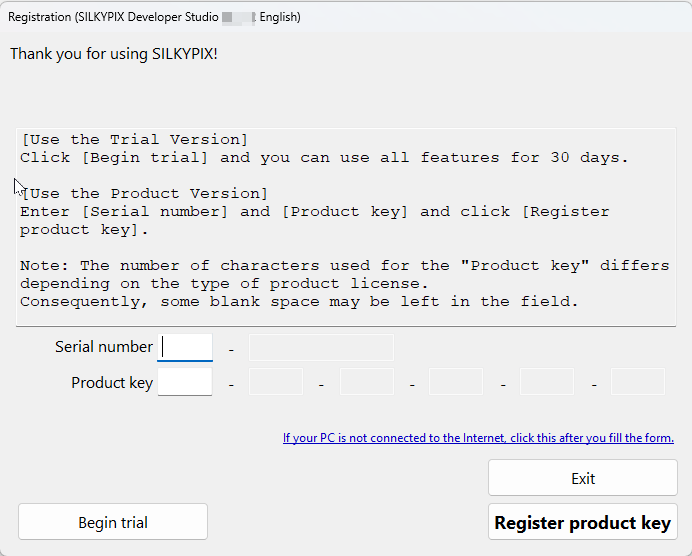This screenshot has height=556, width=692.
Task: Select the second Product key field
Action: click(x=276, y=382)
